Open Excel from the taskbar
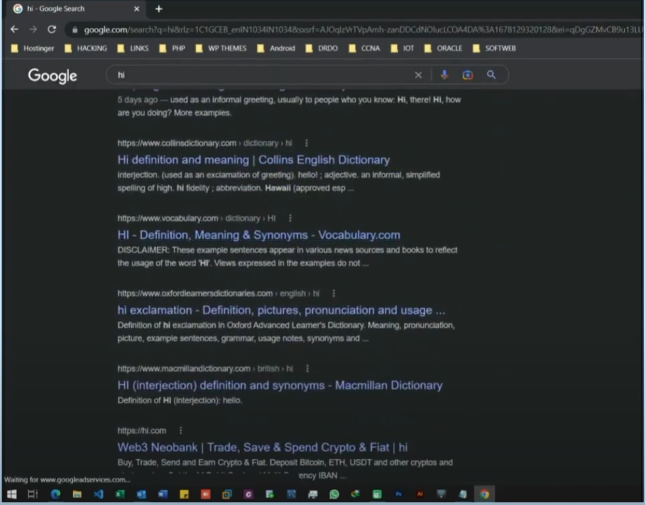Viewport: 645px width, 505px height. tap(120, 494)
